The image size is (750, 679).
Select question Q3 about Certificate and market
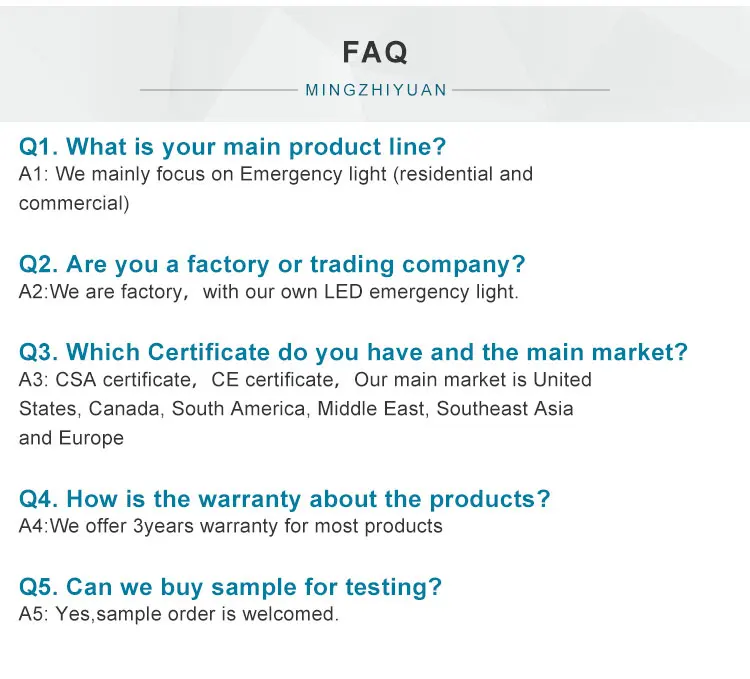pos(353,352)
